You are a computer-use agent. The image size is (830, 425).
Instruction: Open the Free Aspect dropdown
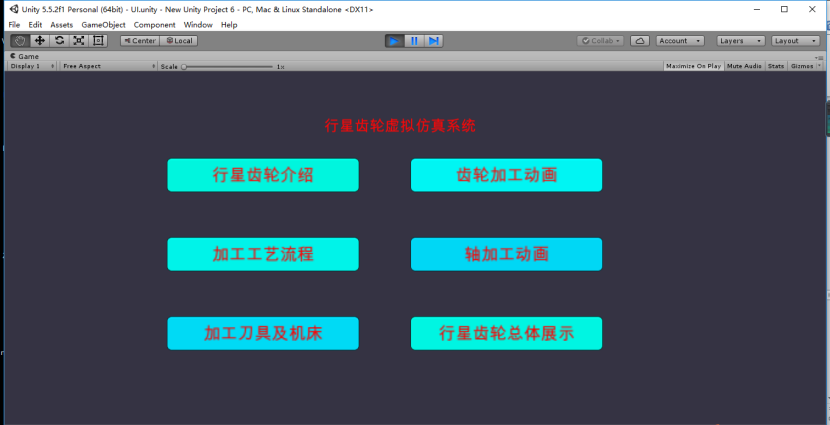point(109,66)
